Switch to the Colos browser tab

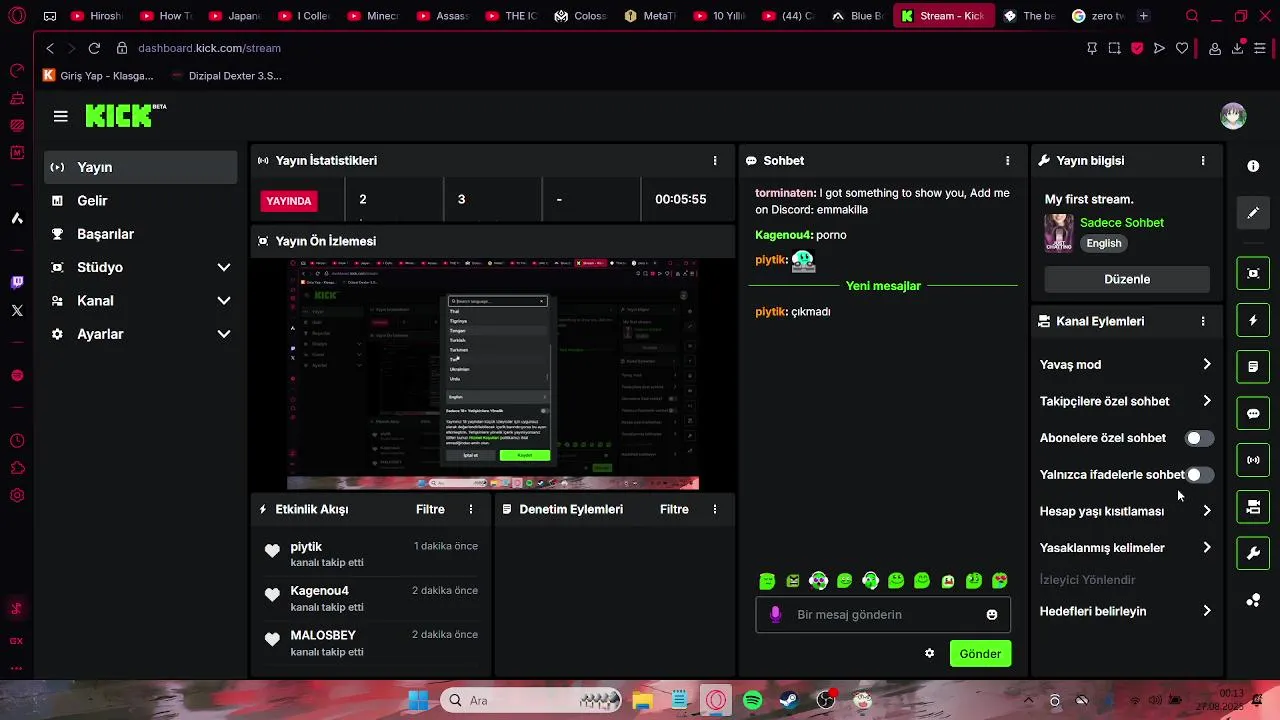click(x=580, y=16)
